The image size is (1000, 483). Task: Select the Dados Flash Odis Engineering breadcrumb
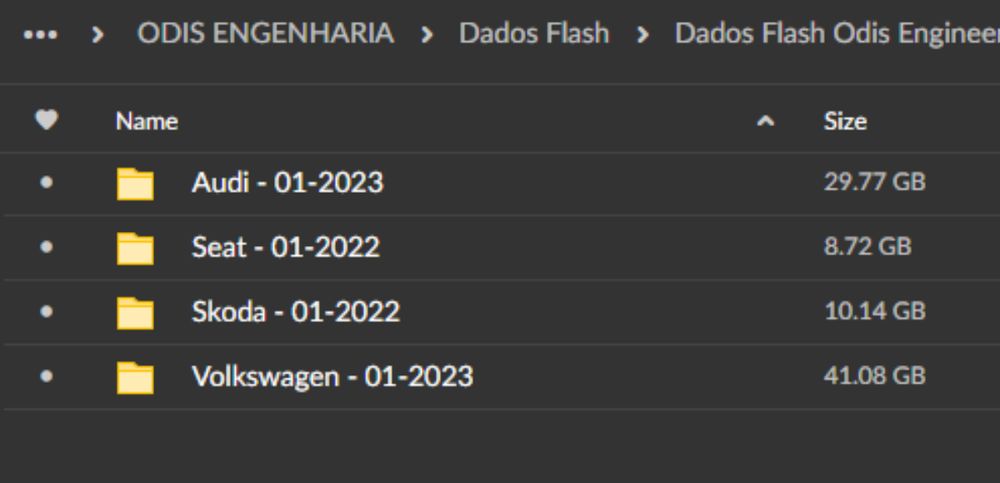(836, 33)
